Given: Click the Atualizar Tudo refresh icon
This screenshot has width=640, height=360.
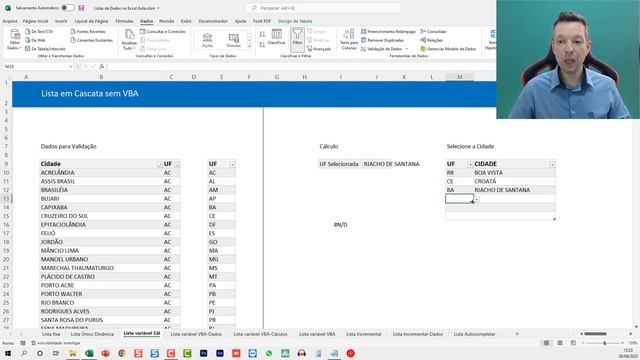Looking at the screenshot, I should tap(129, 40).
